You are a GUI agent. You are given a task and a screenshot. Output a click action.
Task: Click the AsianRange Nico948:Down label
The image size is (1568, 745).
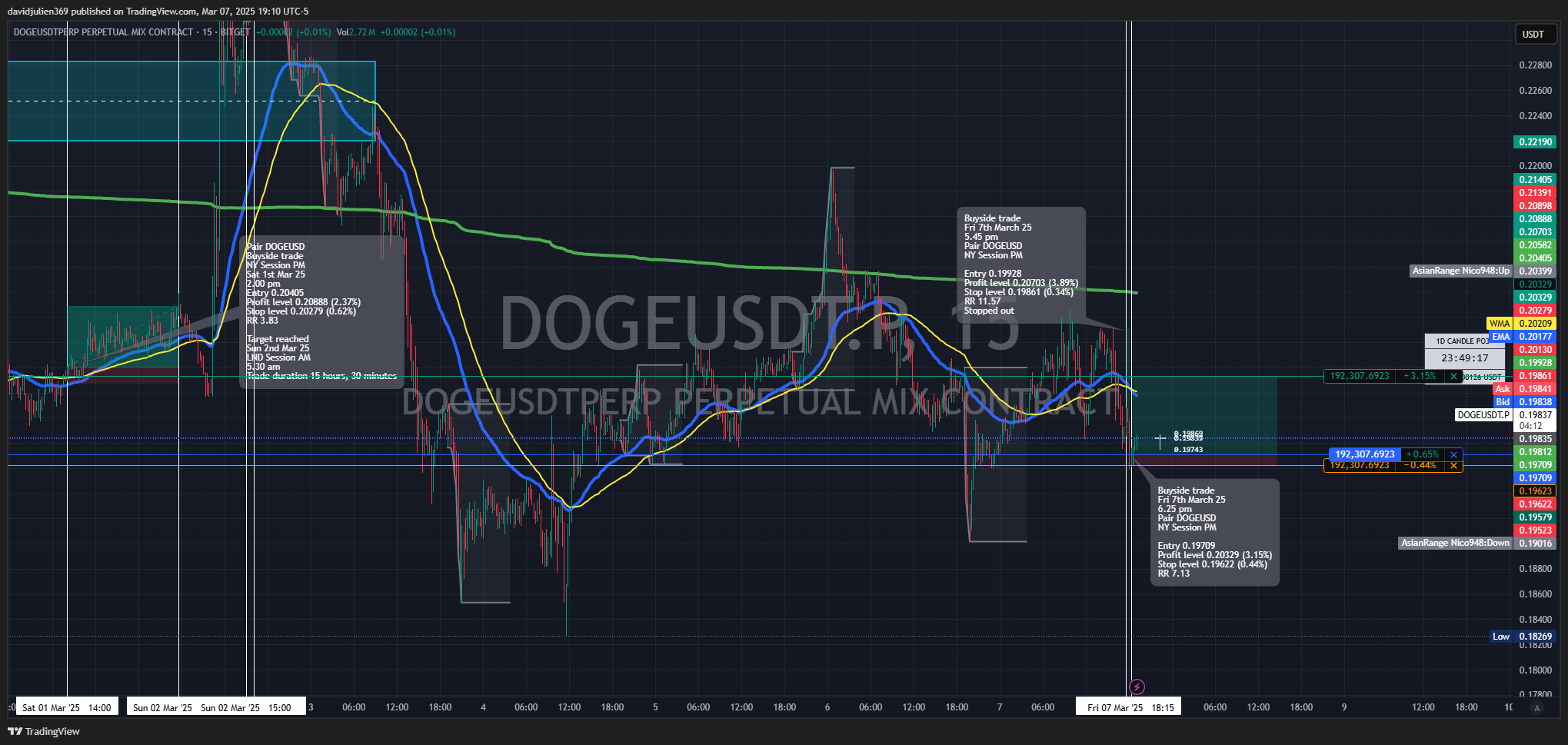(1455, 543)
